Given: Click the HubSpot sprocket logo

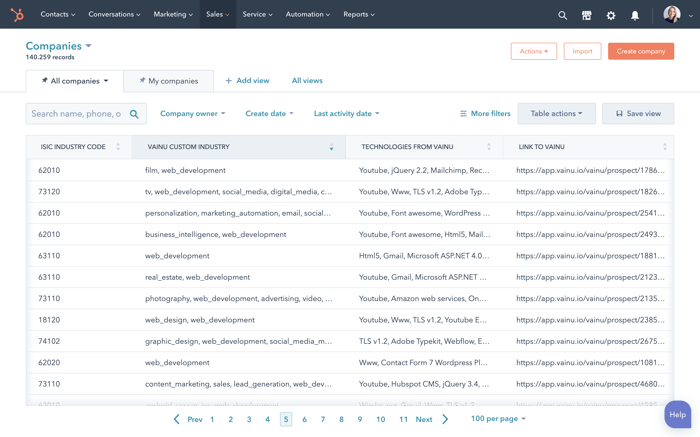Looking at the screenshot, I should 17,15.
